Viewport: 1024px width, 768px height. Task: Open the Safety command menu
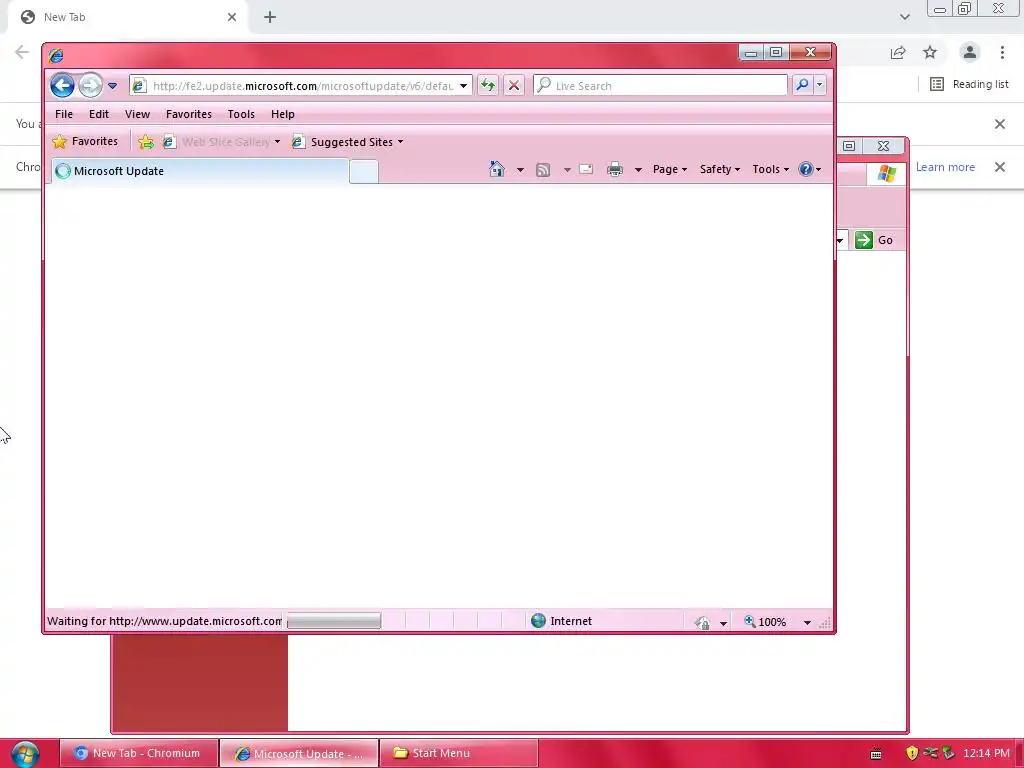pyautogui.click(x=720, y=169)
